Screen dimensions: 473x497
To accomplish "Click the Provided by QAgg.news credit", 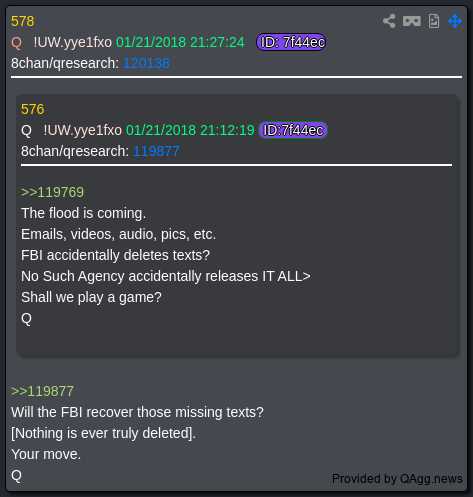I will [397, 479].
